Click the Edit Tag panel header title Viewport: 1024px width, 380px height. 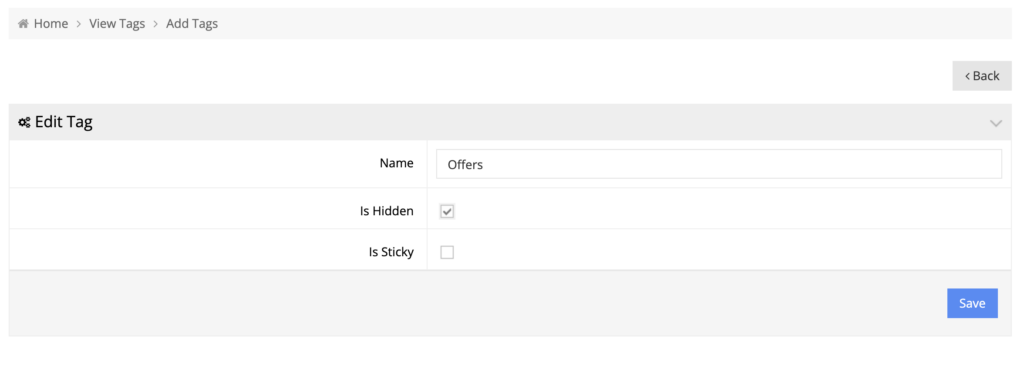click(63, 122)
